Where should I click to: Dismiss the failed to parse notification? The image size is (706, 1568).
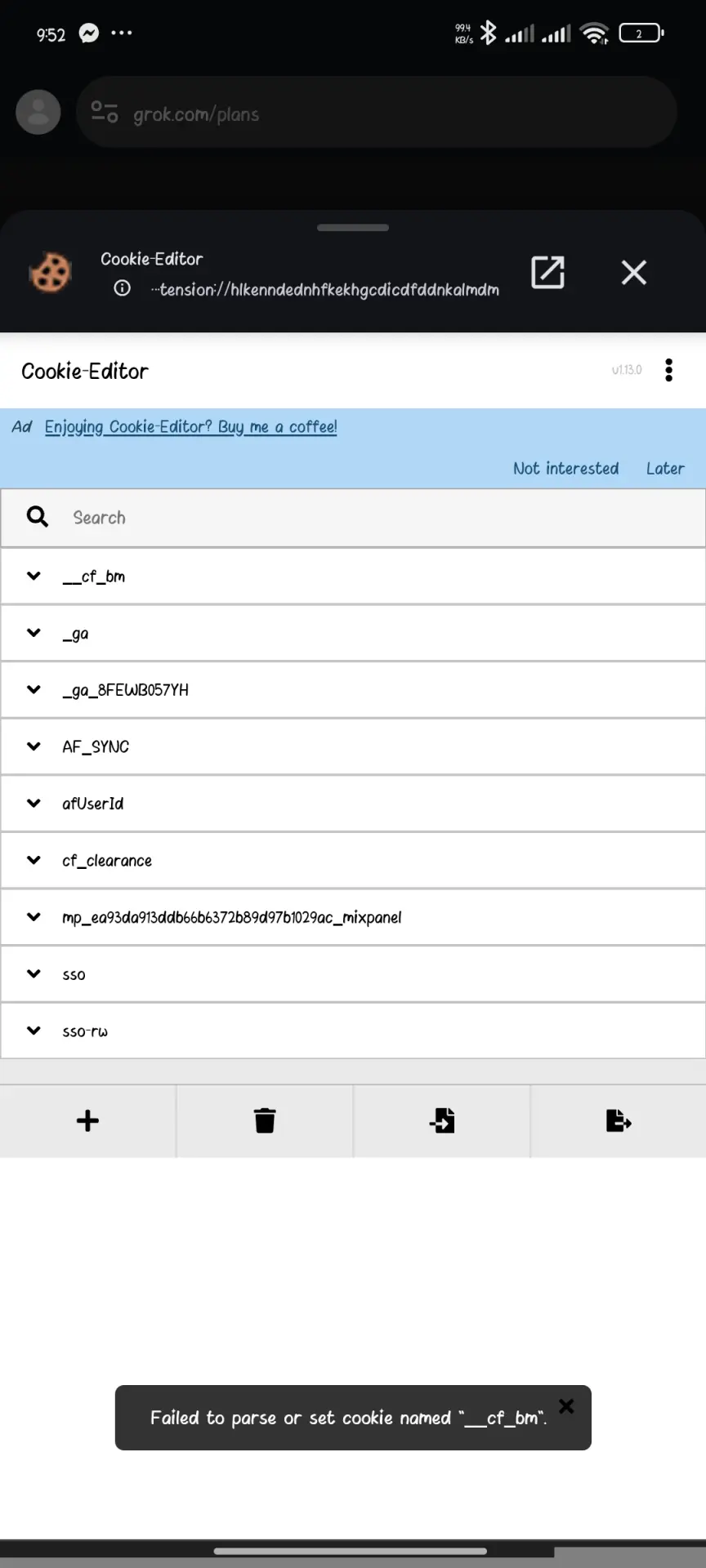click(566, 1405)
